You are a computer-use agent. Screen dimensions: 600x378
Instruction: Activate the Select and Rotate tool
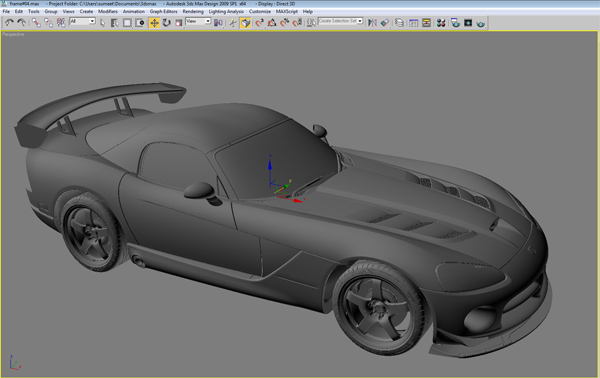[166, 23]
